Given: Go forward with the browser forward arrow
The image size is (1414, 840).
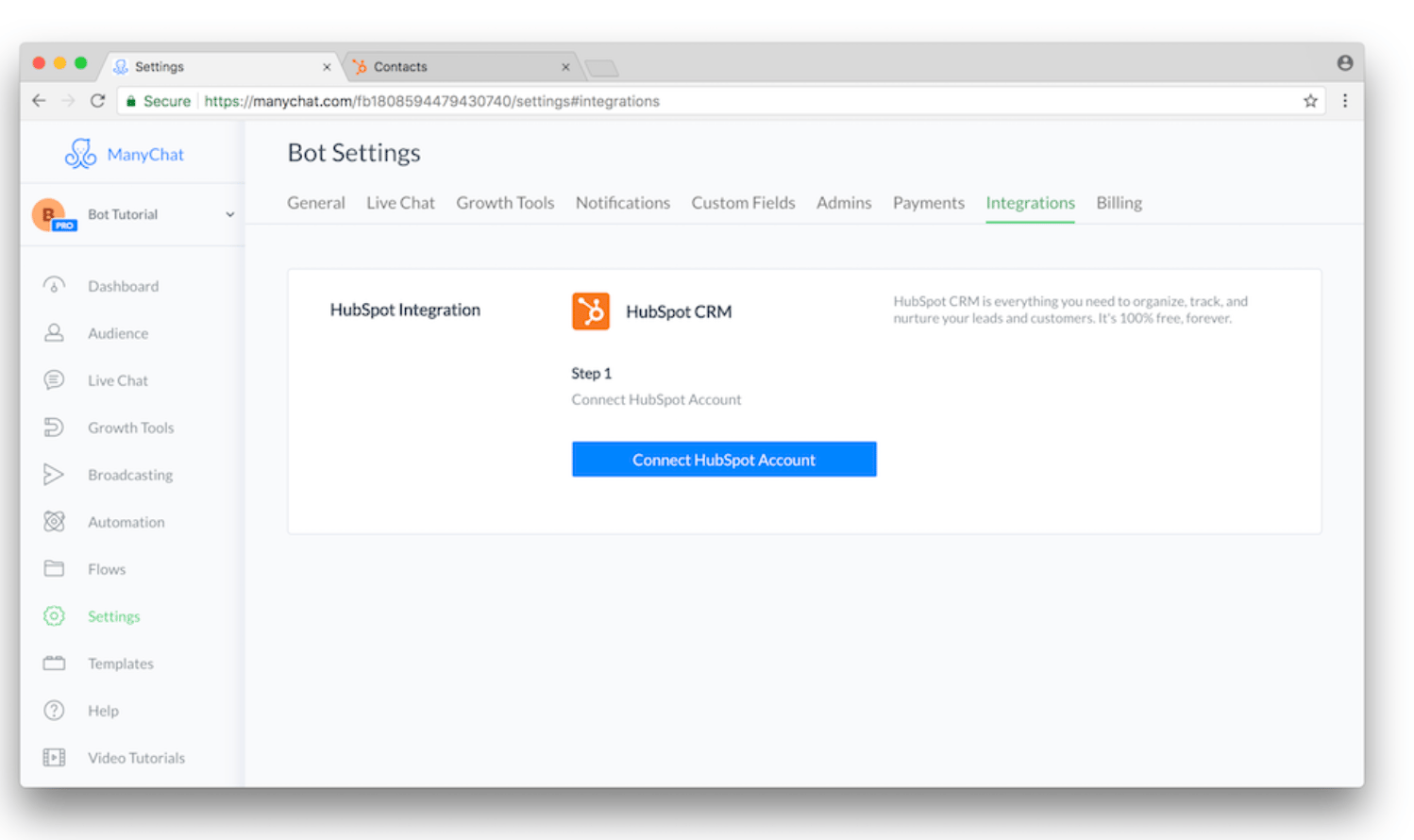Looking at the screenshot, I should click(x=68, y=100).
